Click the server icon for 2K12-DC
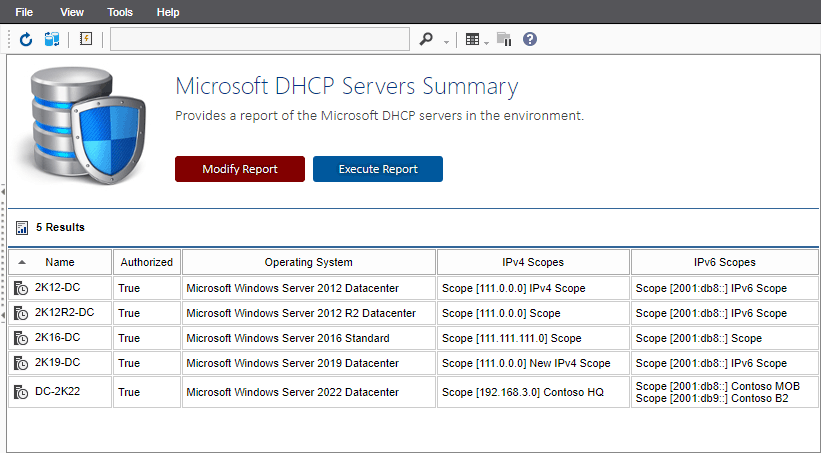The image size is (821, 453). tap(21, 288)
